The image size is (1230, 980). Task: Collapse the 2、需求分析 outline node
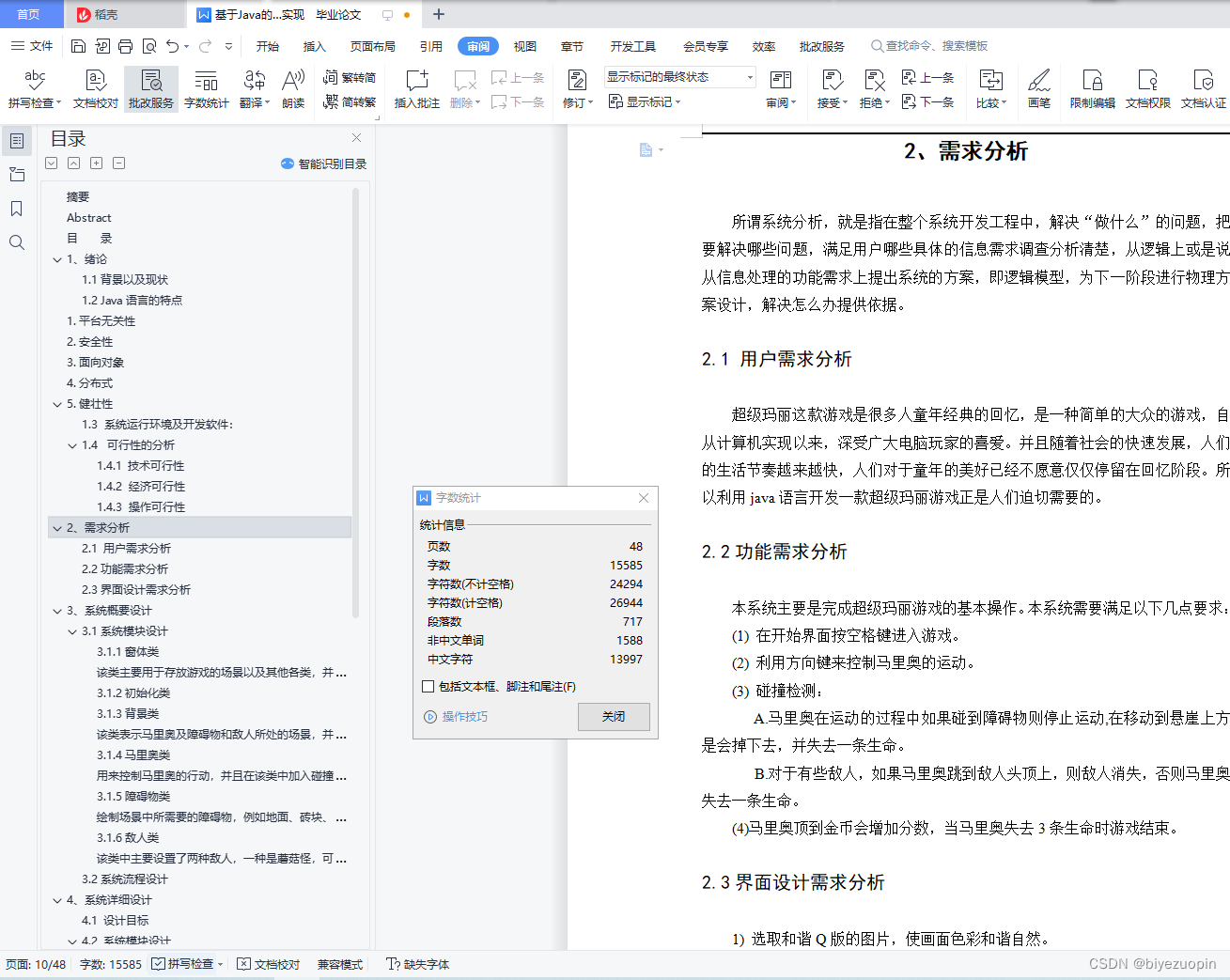(x=57, y=528)
